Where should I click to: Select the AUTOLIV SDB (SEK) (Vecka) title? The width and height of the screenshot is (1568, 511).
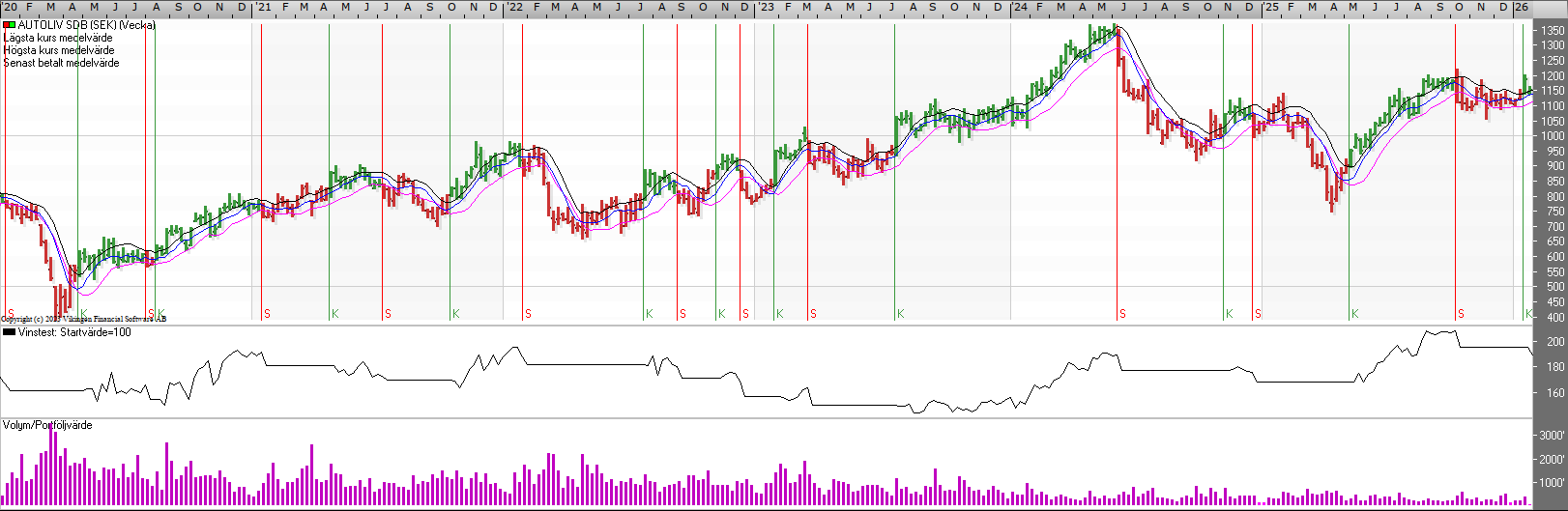tap(86, 25)
